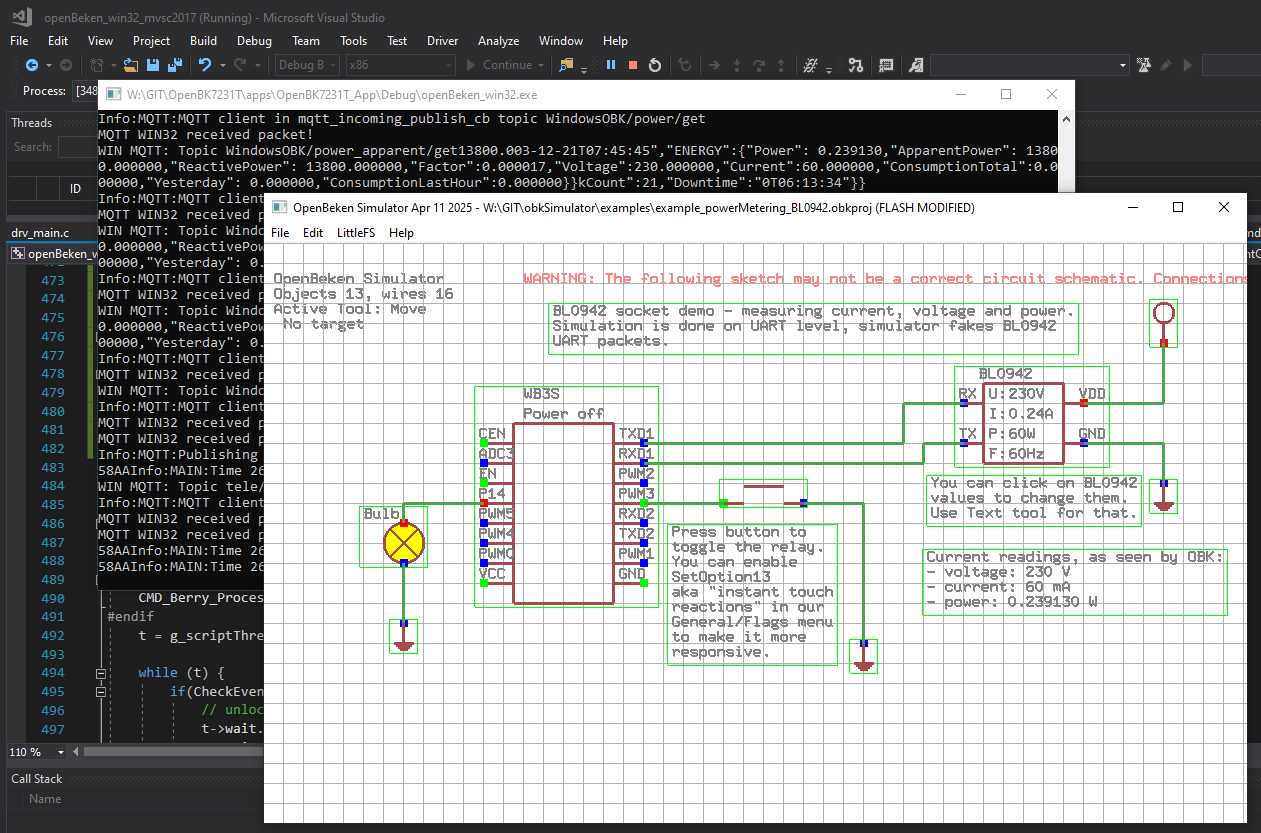Open the undo history dropdown arrow

click(x=221, y=65)
